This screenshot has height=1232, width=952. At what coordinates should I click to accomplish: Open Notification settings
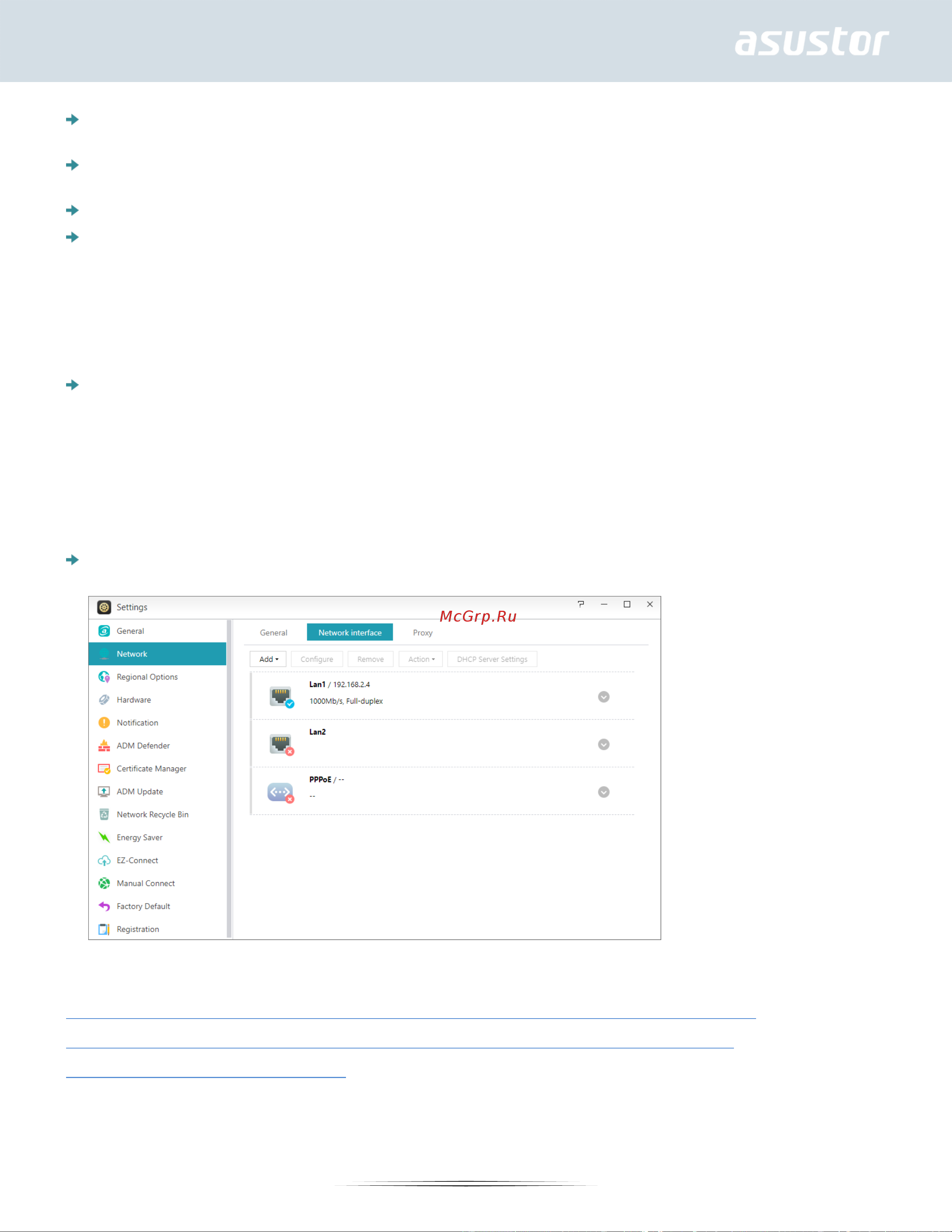157,723
